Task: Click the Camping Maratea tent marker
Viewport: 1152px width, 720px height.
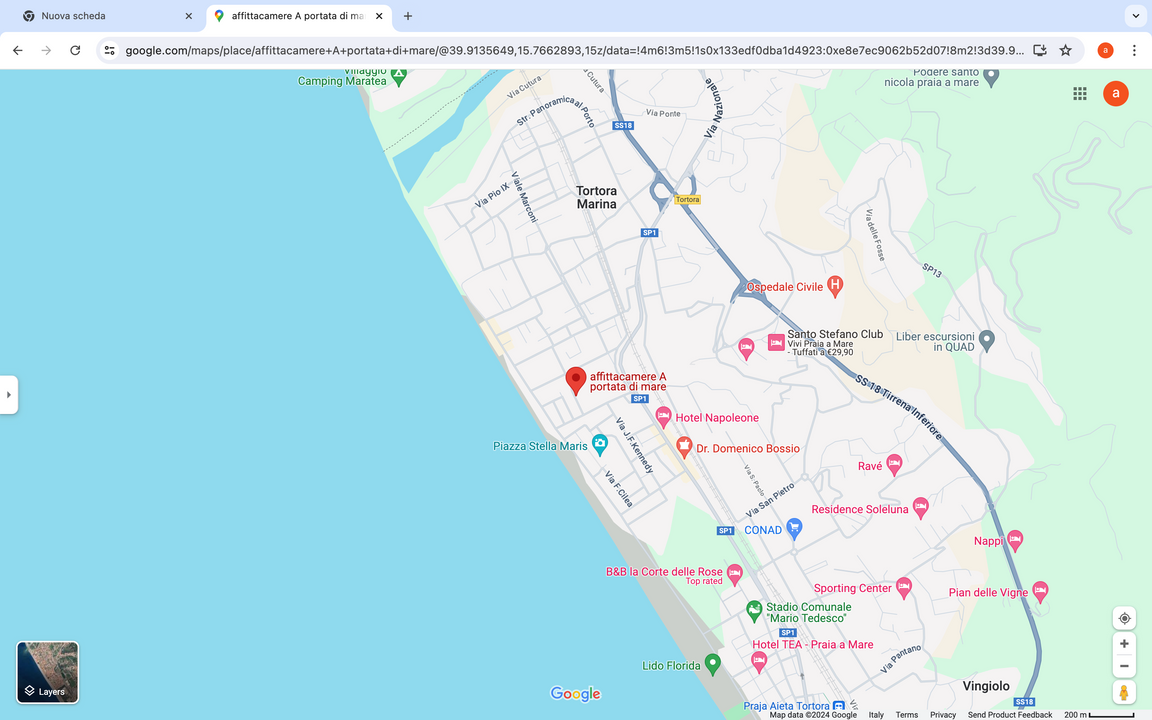Action: tap(398, 76)
